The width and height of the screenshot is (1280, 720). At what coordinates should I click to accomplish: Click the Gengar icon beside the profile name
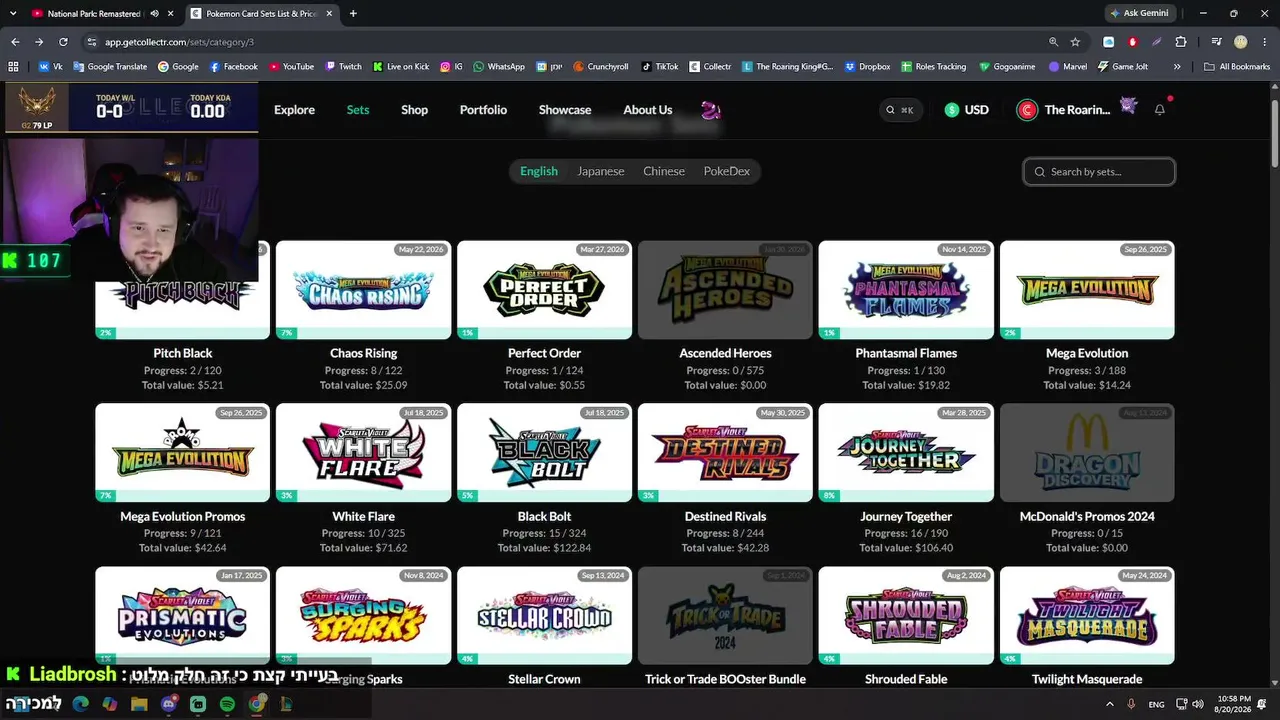(x=1129, y=105)
